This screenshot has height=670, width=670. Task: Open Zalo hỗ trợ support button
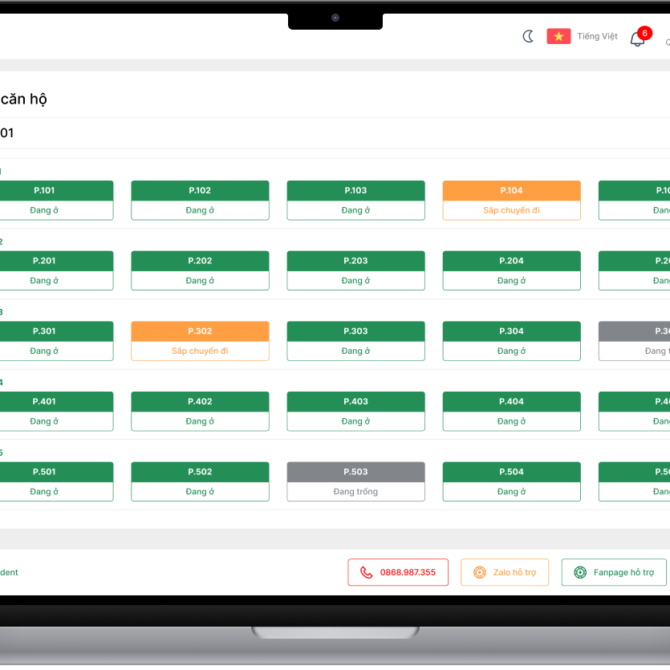[505, 572]
